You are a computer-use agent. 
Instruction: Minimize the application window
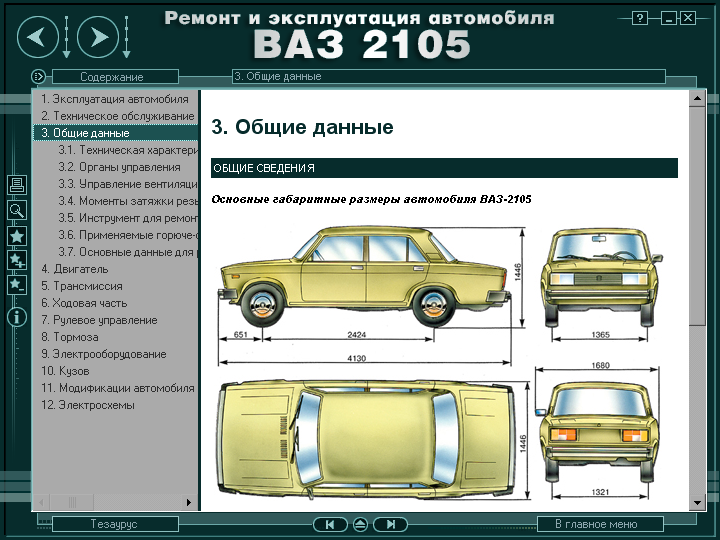coord(669,18)
